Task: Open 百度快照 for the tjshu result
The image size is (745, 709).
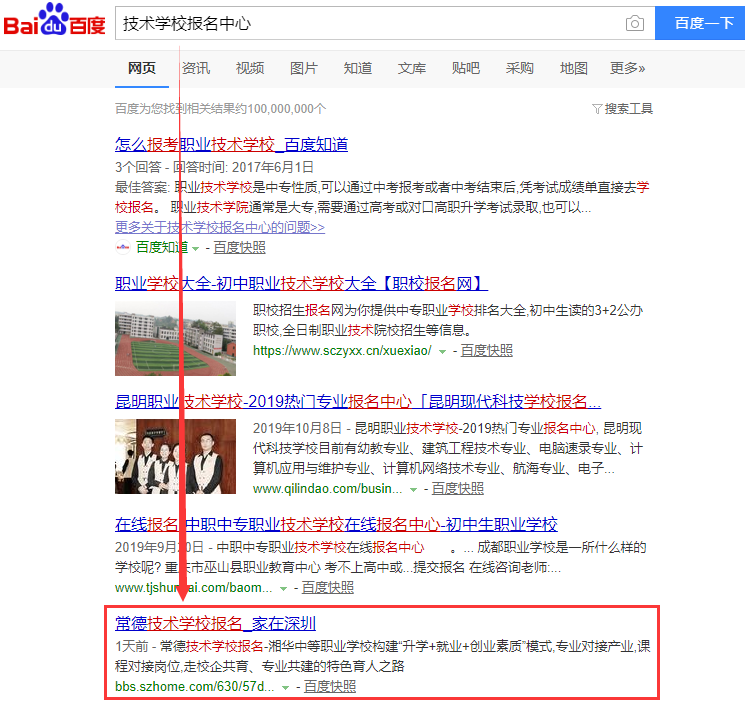Action: click(x=328, y=587)
